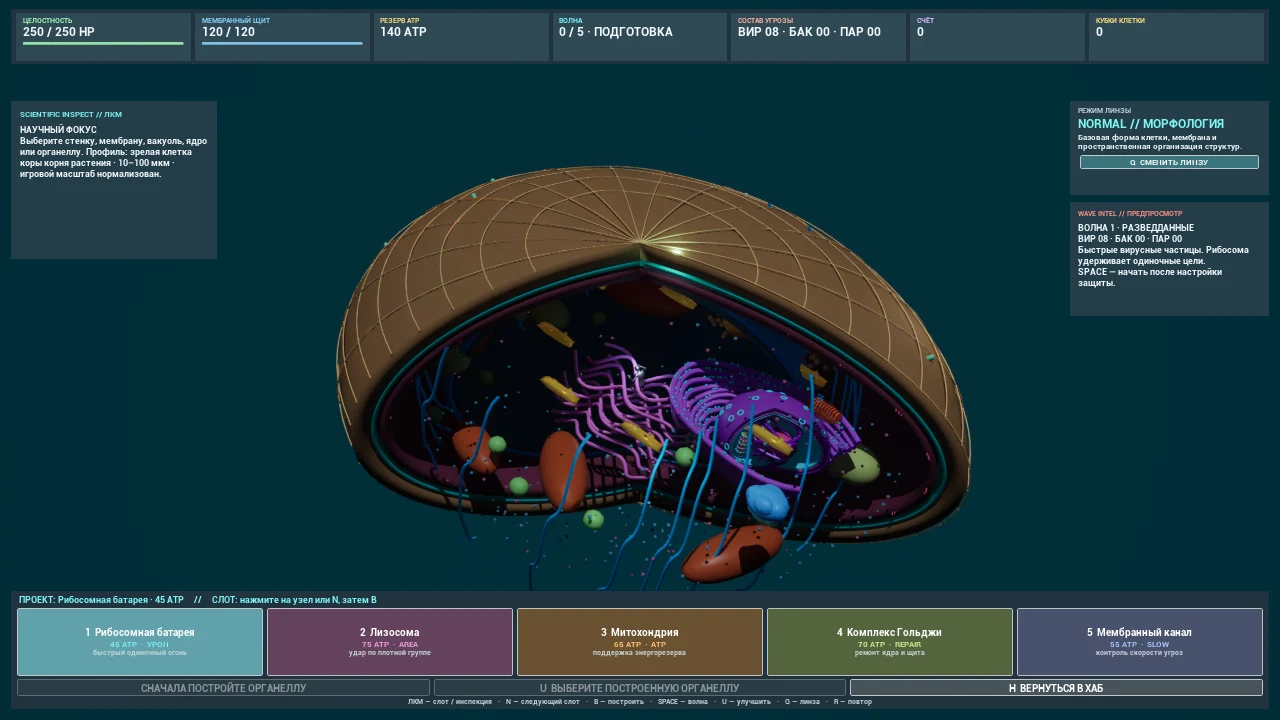
Task: Click the "250 / 250 HP" integrity value
Action: pyautogui.click(x=59, y=32)
